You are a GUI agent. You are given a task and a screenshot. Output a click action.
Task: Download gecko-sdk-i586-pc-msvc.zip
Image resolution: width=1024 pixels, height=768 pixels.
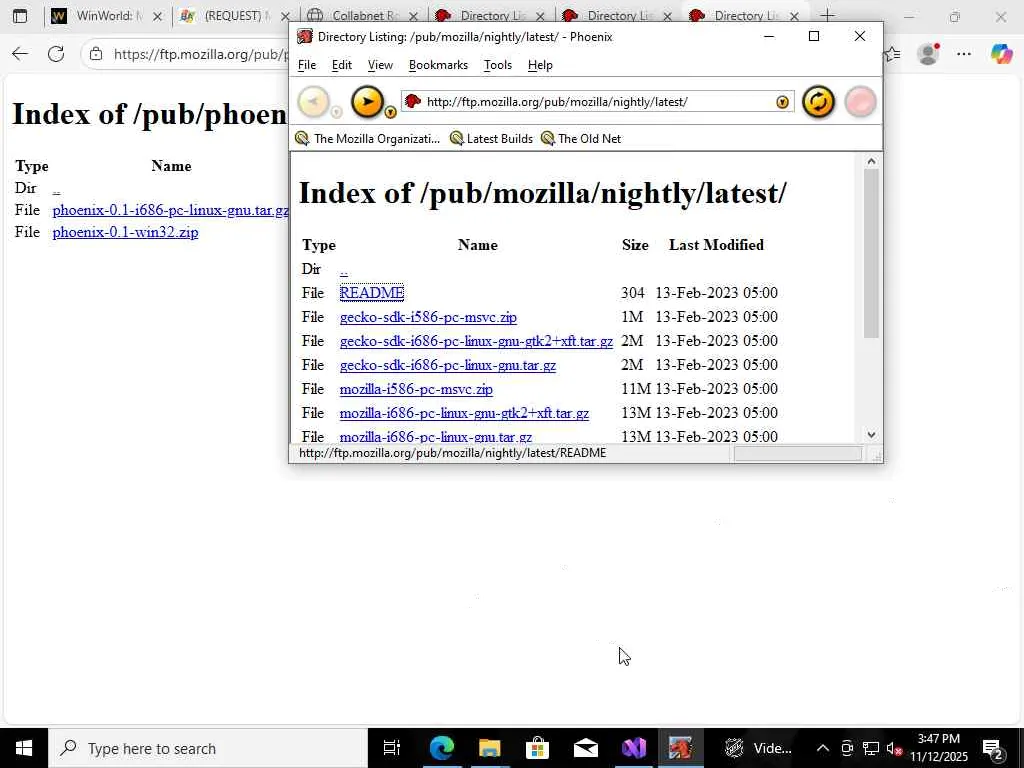tap(428, 317)
